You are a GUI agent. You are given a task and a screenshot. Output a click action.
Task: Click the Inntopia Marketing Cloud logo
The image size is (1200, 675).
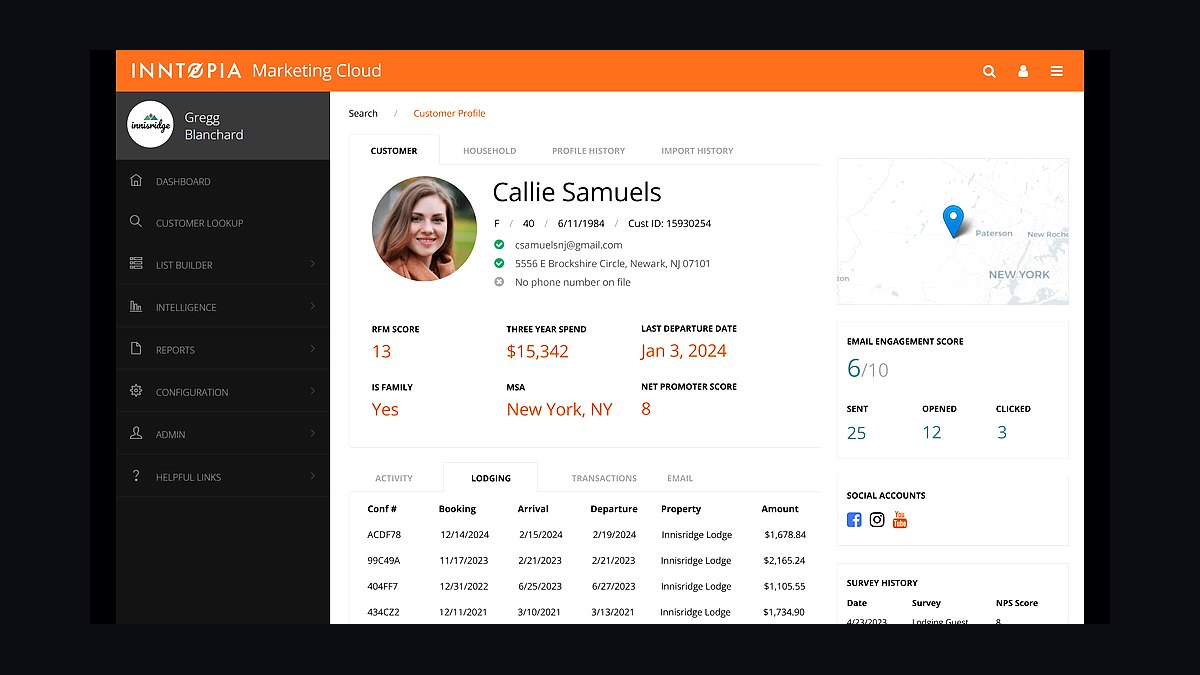coord(256,71)
